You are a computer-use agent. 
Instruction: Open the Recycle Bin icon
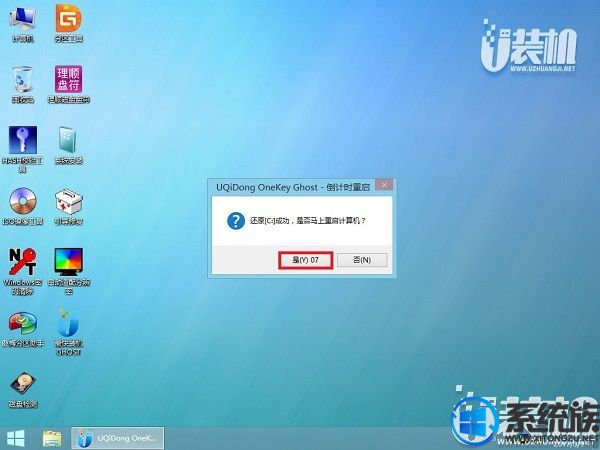tap(23, 84)
